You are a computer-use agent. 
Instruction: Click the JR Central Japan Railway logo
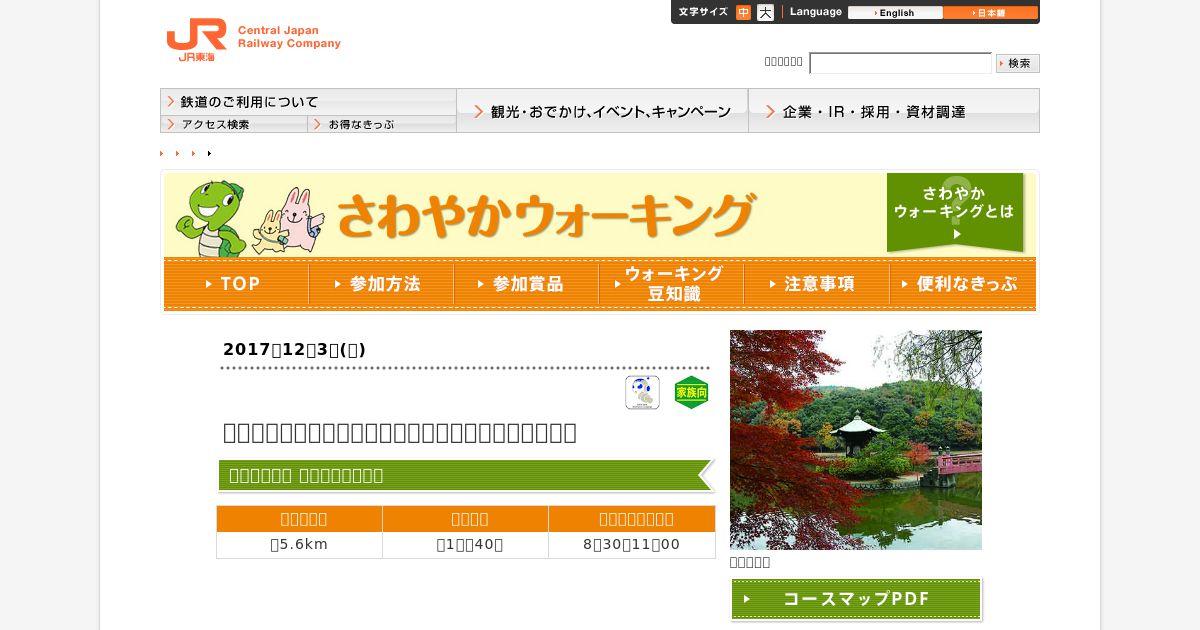point(253,40)
